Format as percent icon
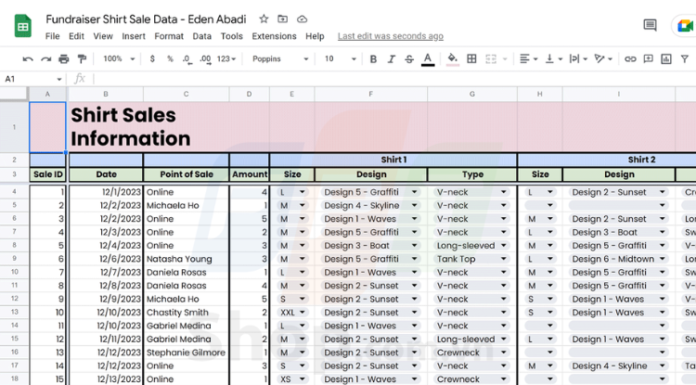696x385 pixels. click(x=170, y=59)
